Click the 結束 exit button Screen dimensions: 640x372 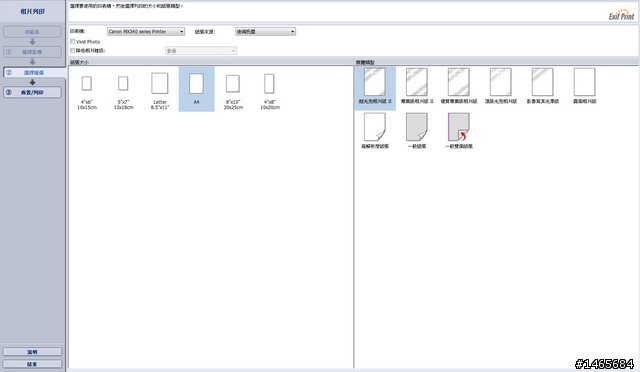32,364
